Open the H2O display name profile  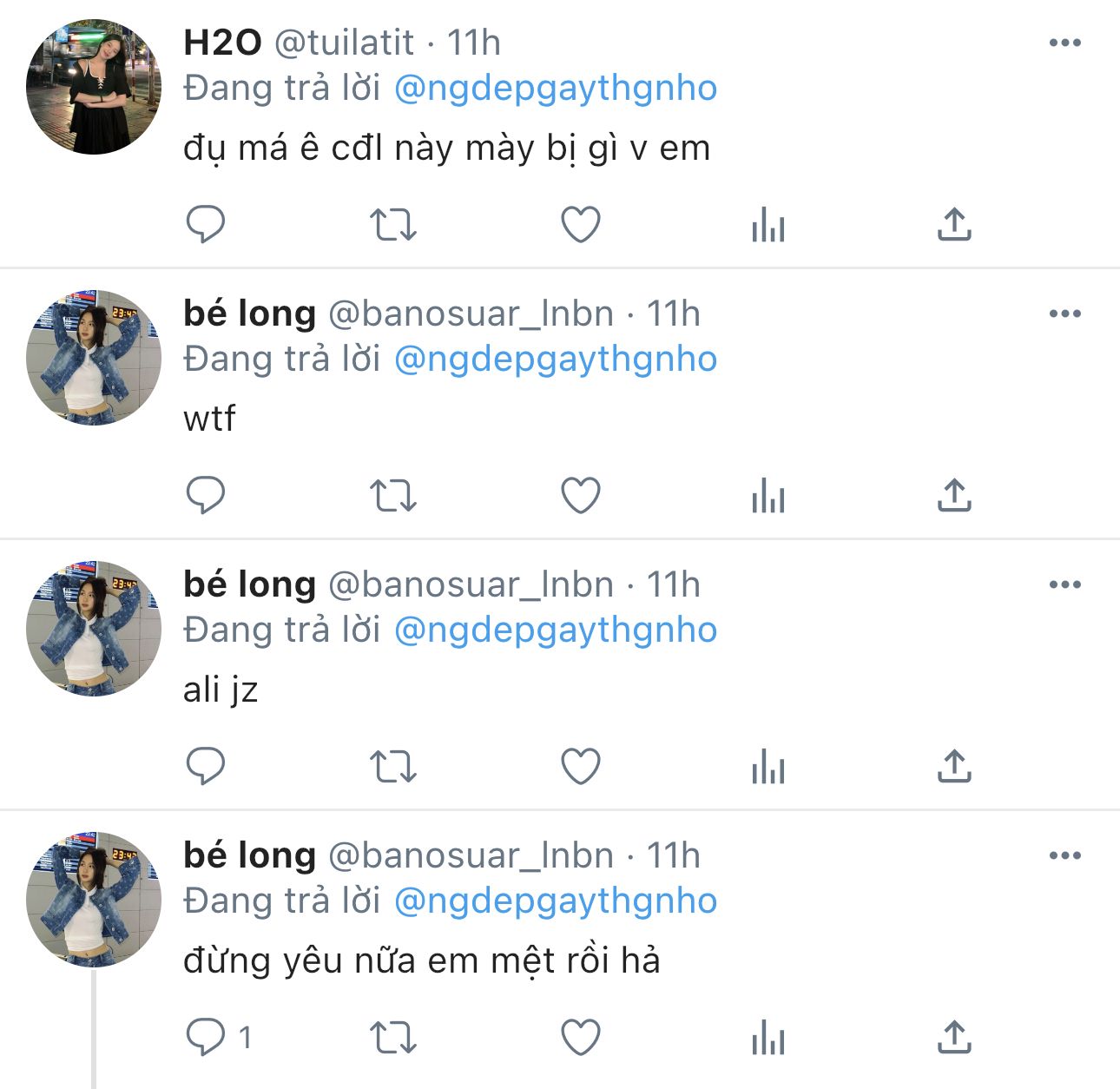point(222,43)
